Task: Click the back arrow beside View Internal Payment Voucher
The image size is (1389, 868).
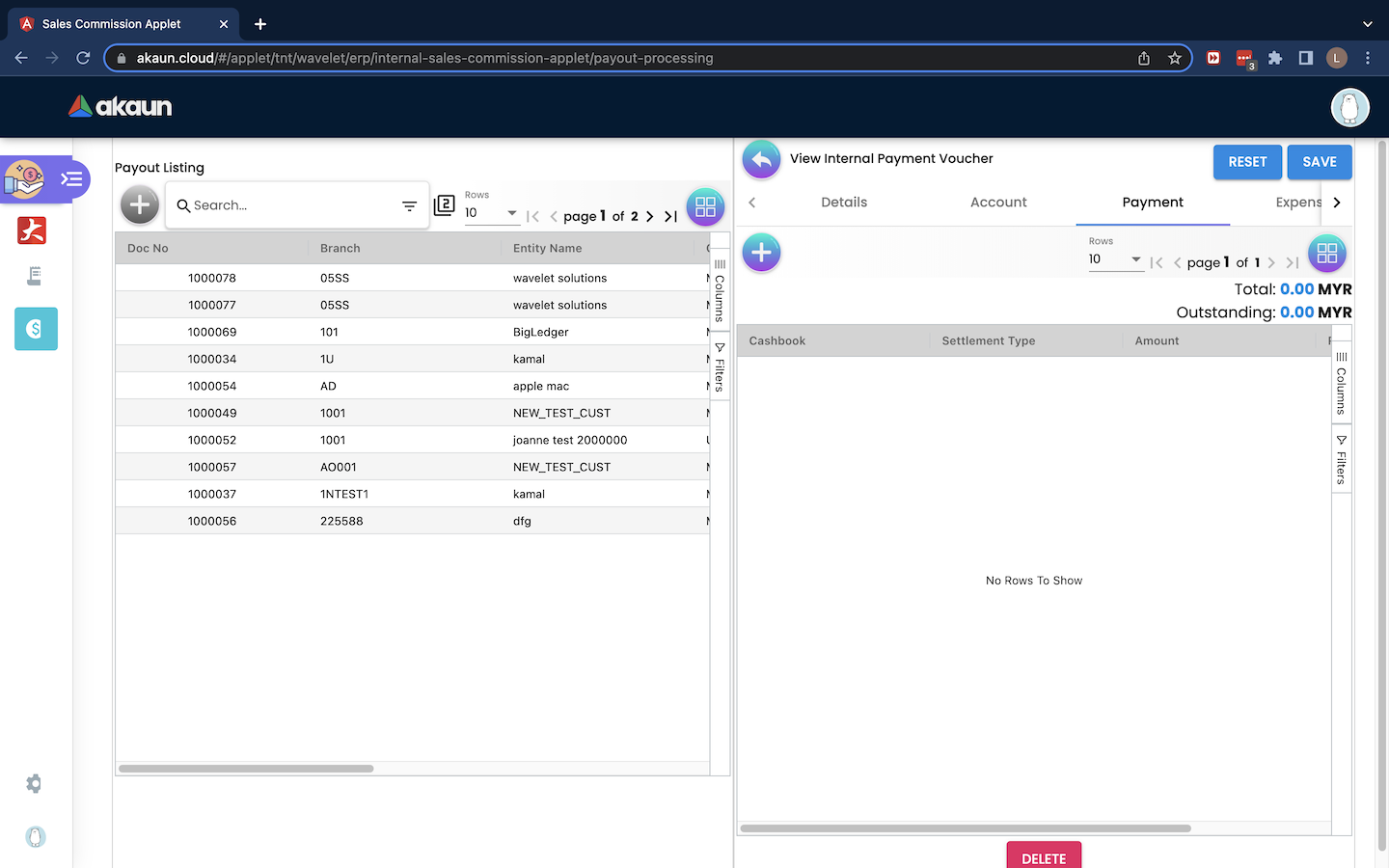Action: coord(761,159)
